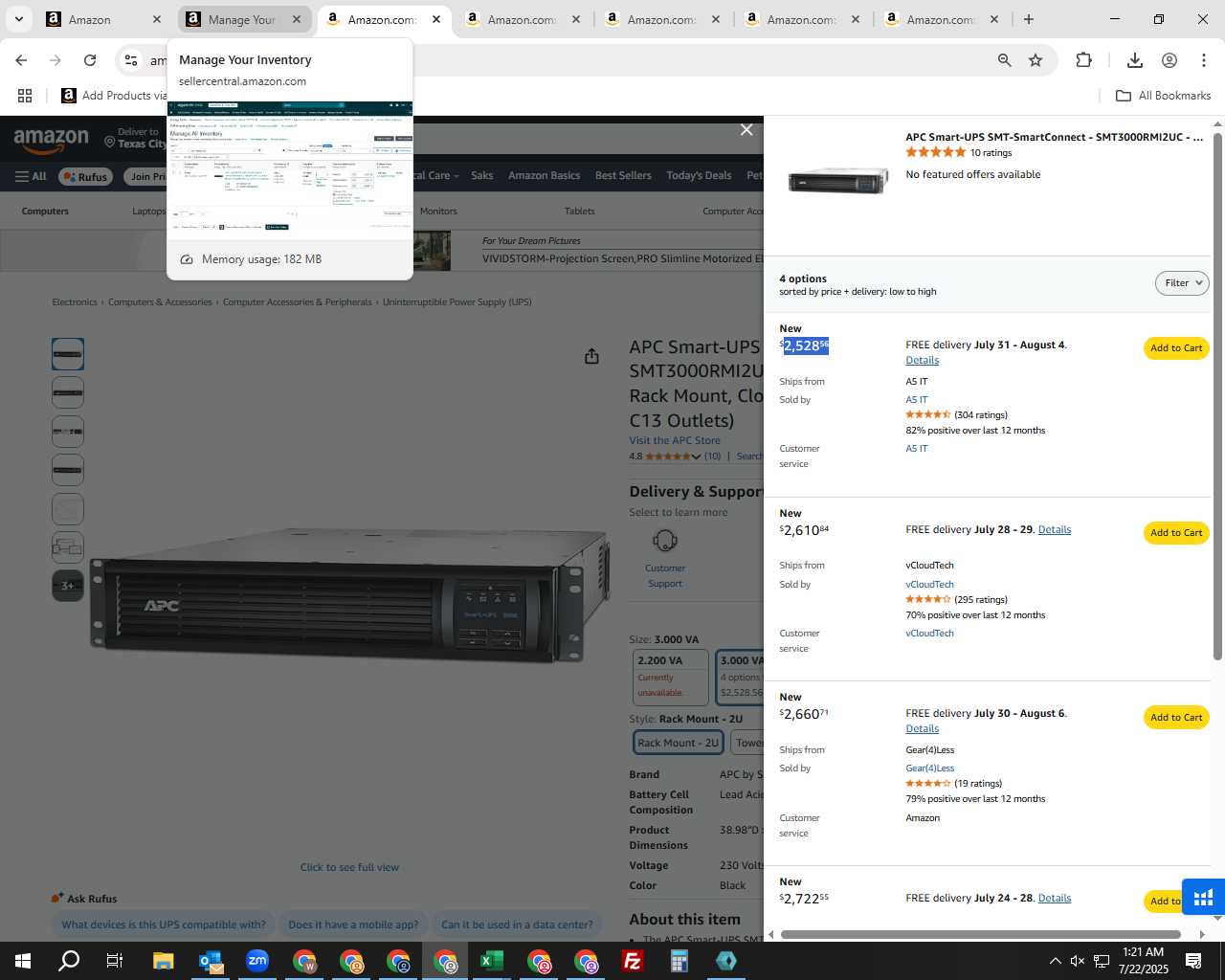
Task: Expand the 4.8 star rating popover chevron
Action: (696, 457)
